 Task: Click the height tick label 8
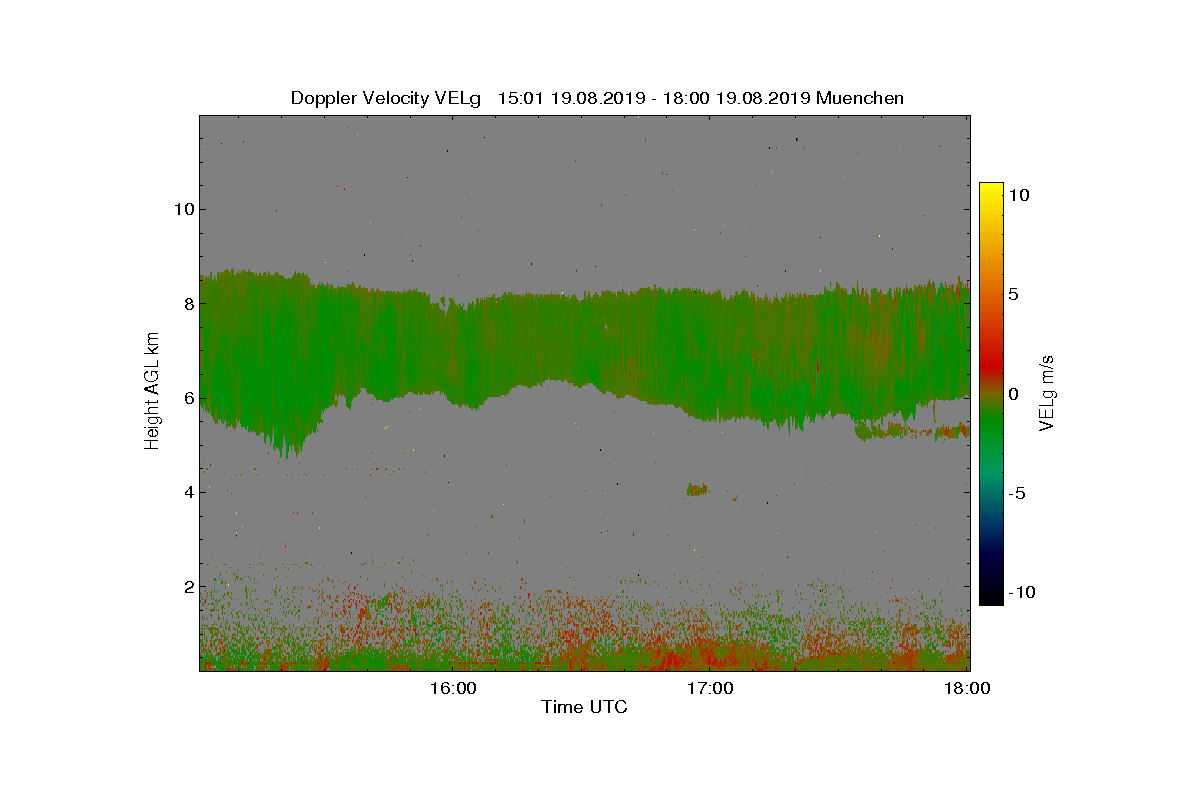point(187,303)
